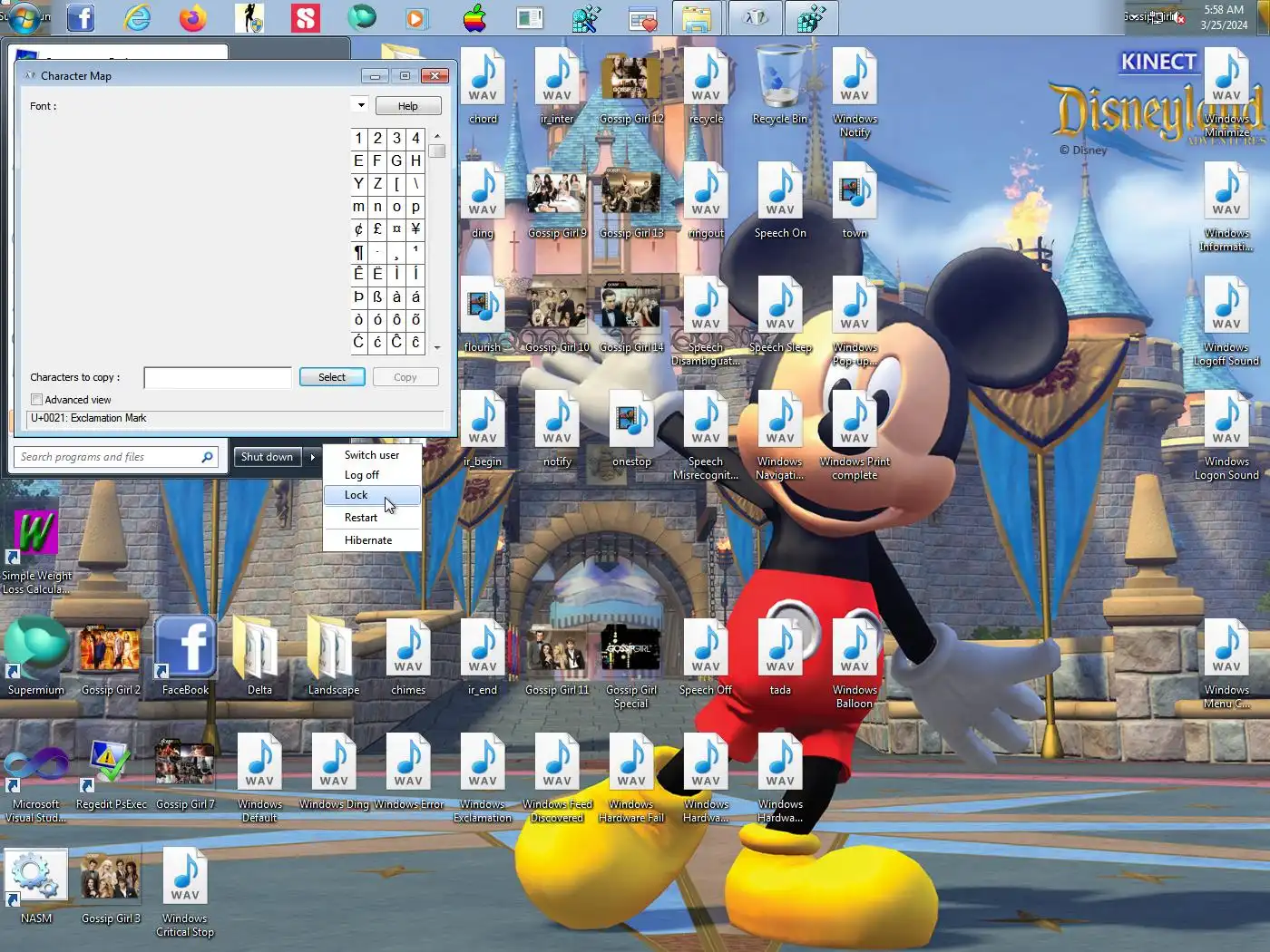The width and height of the screenshot is (1270, 952).
Task: Click the Apple logo taskbar icon
Action: click(x=474, y=17)
